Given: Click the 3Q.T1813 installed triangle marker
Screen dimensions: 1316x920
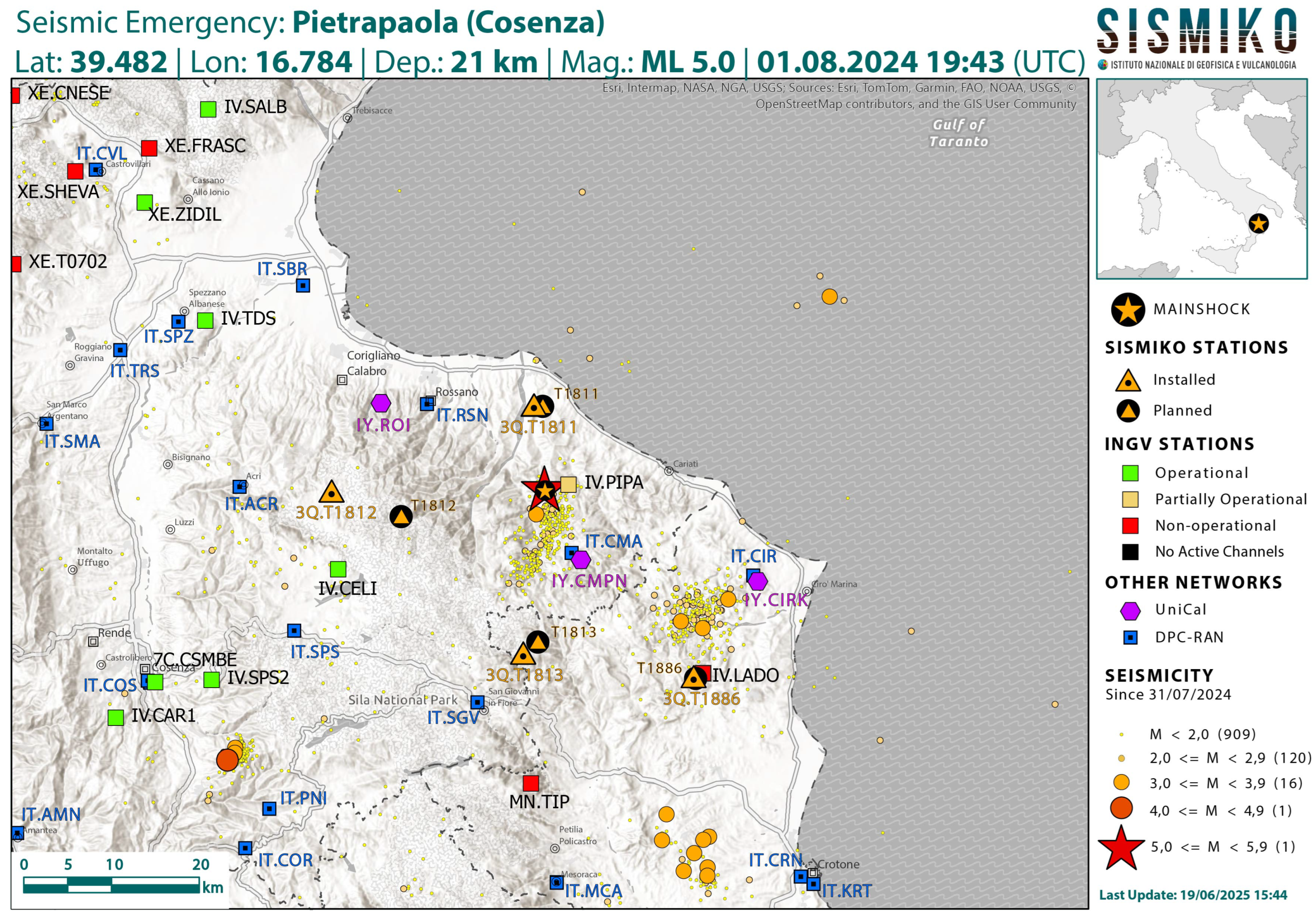Looking at the screenshot, I should [523, 654].
